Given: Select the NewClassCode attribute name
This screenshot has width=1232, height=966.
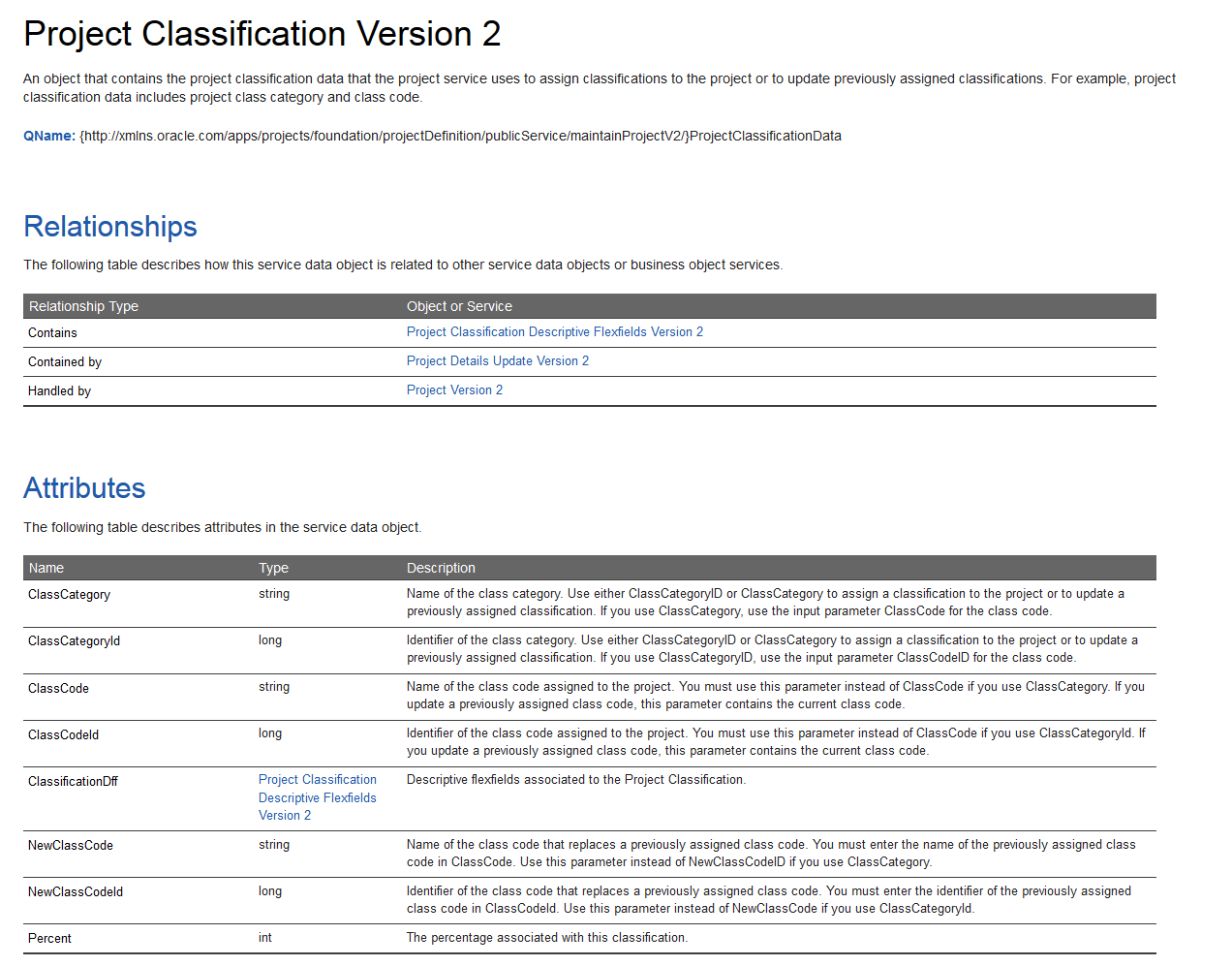Looking at the screenshot, I should 71,846.
